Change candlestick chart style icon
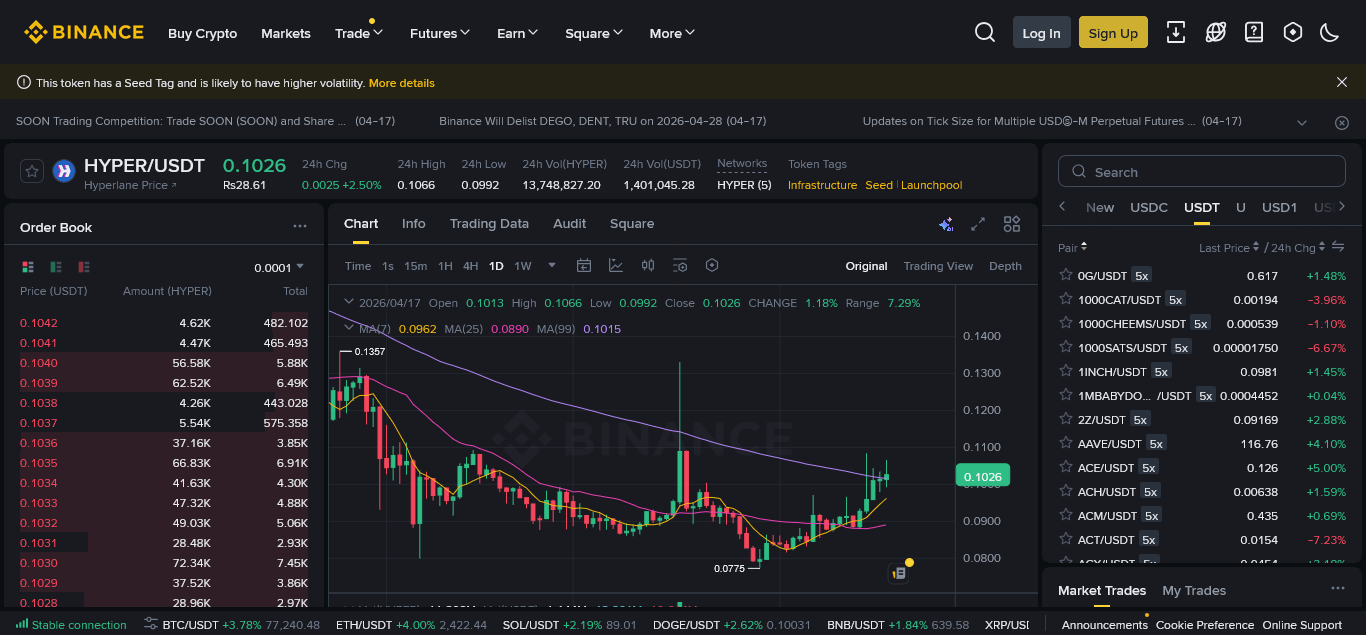1366x635 pixels. tap(648, 265)
